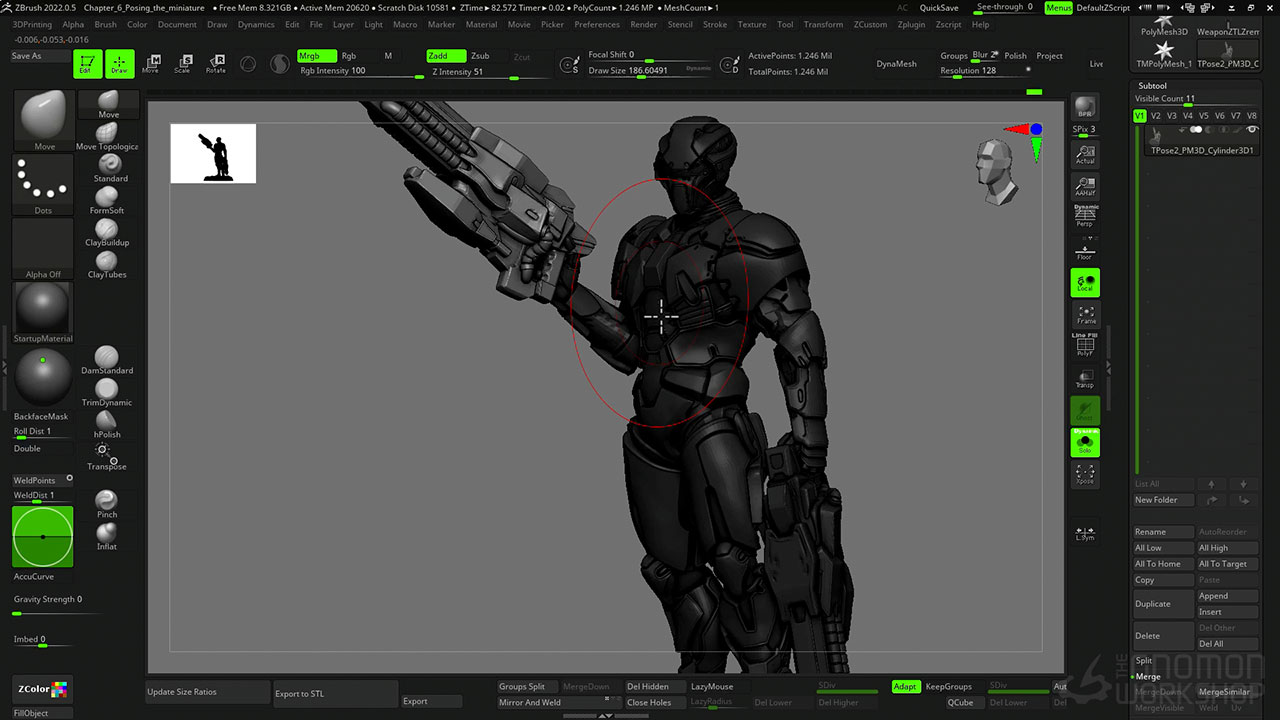1280x720 pixels.
Task: Click the Rotate transform icon
Action: [x=216, y=64]
